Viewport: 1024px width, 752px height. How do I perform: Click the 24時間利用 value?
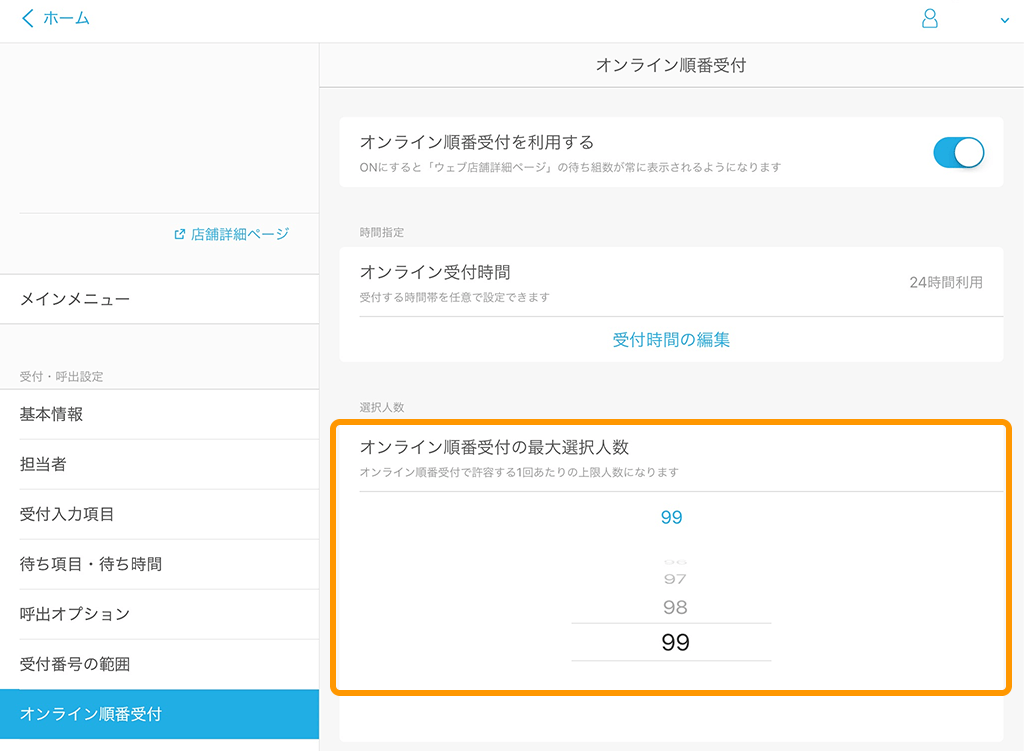point(946,283)
